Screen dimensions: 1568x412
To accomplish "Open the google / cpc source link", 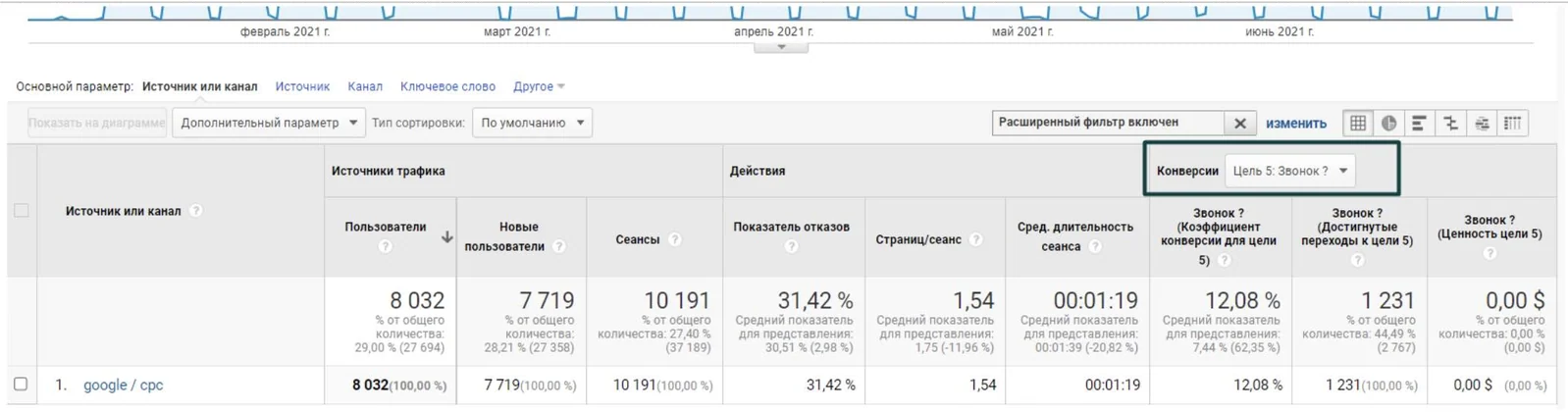I will click(124, 385).
